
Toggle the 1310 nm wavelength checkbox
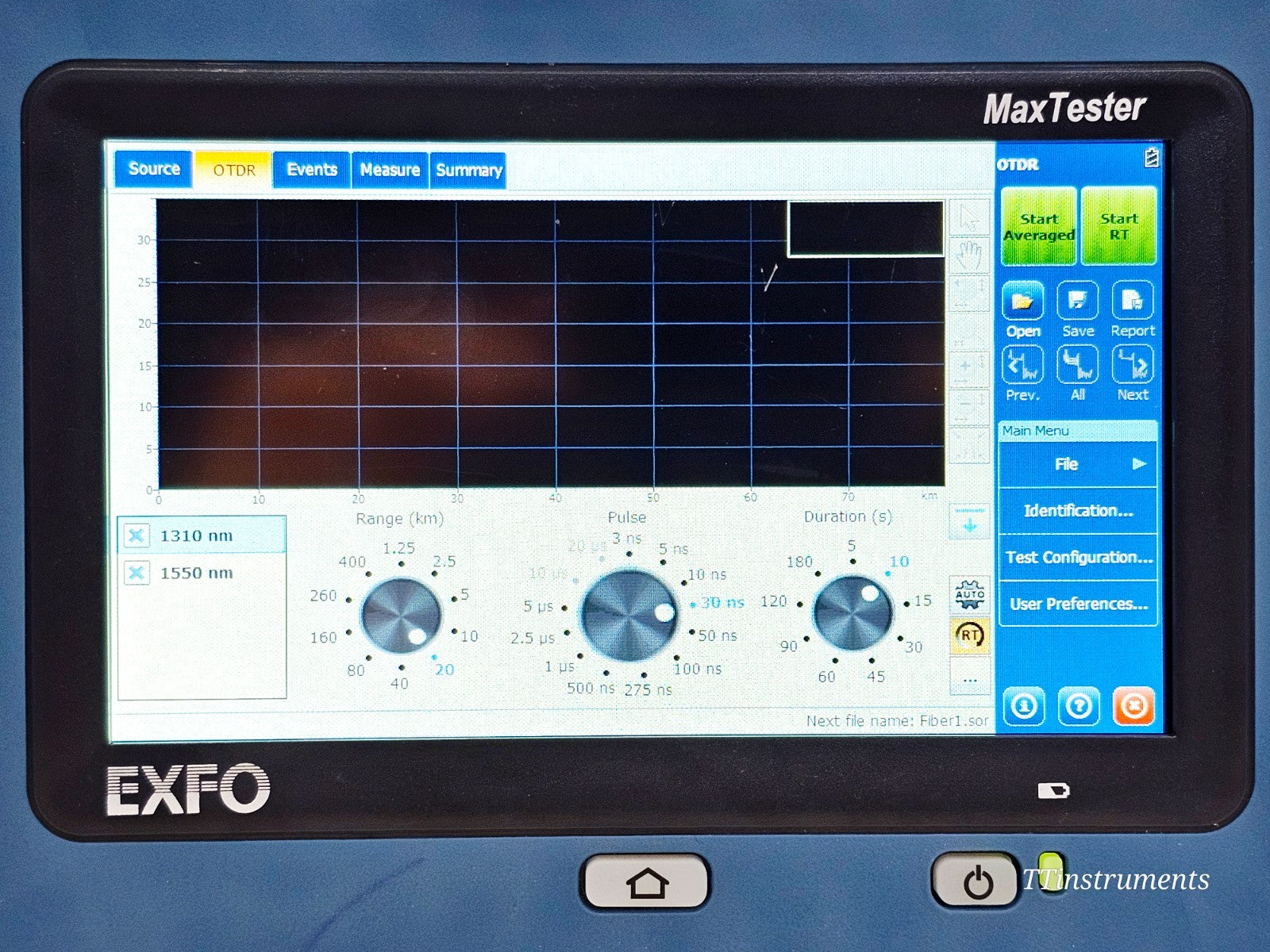[x=137, y=535]
